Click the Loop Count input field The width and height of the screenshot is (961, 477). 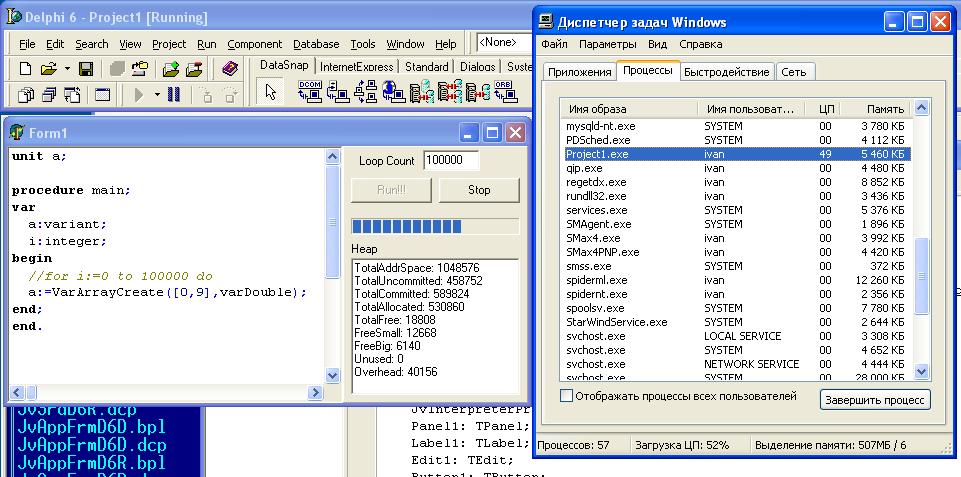point(450,161)
